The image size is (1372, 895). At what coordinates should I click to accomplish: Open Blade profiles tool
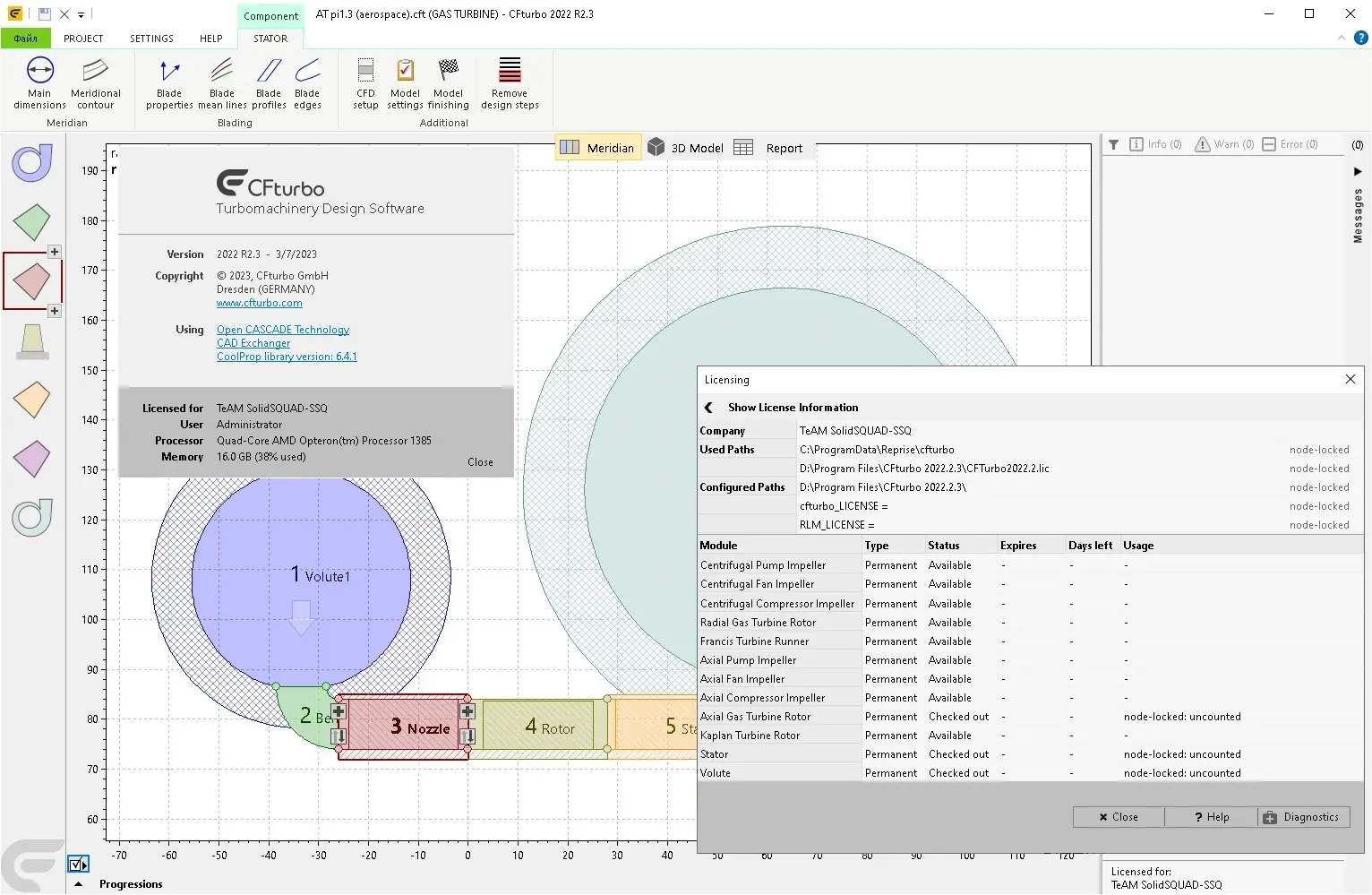tap(269, 83)
